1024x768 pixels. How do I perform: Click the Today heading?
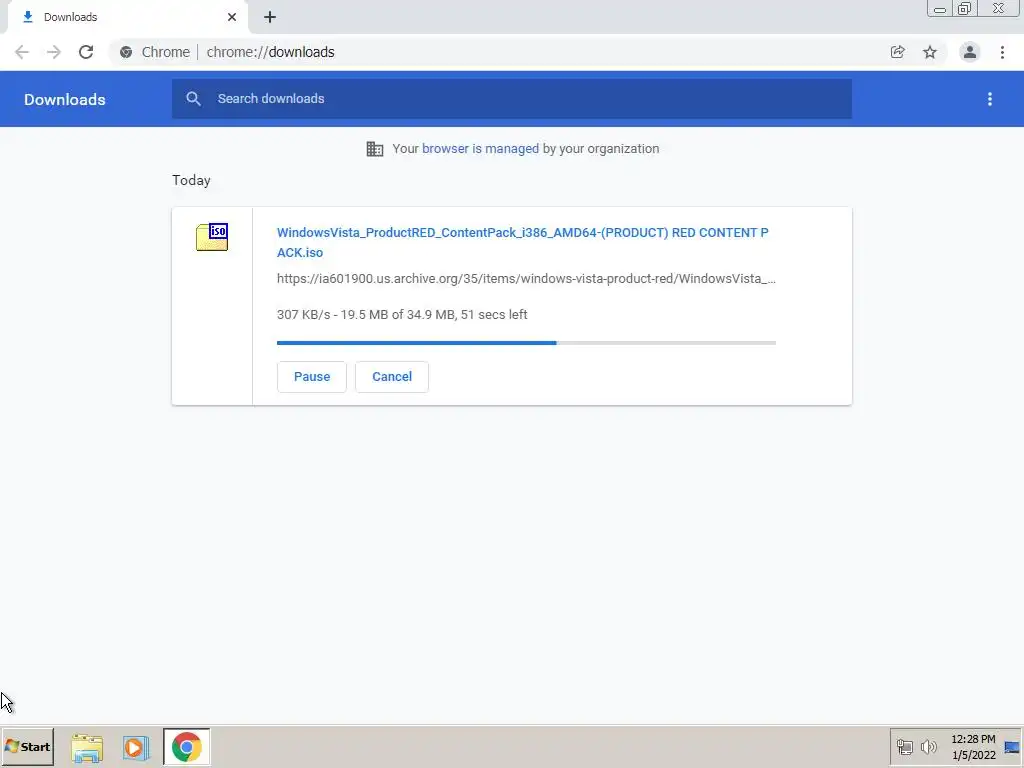(x=191, y=180)
